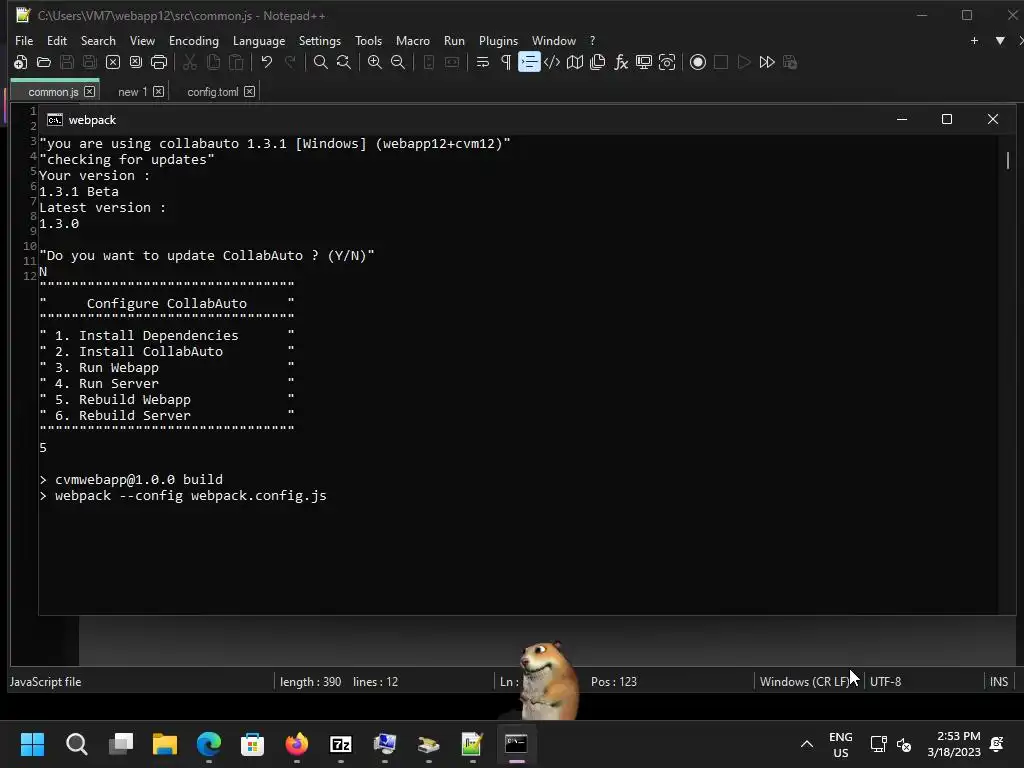Show all characters pilcrow icon
The image size is (1024, 768).
point(505,62)
